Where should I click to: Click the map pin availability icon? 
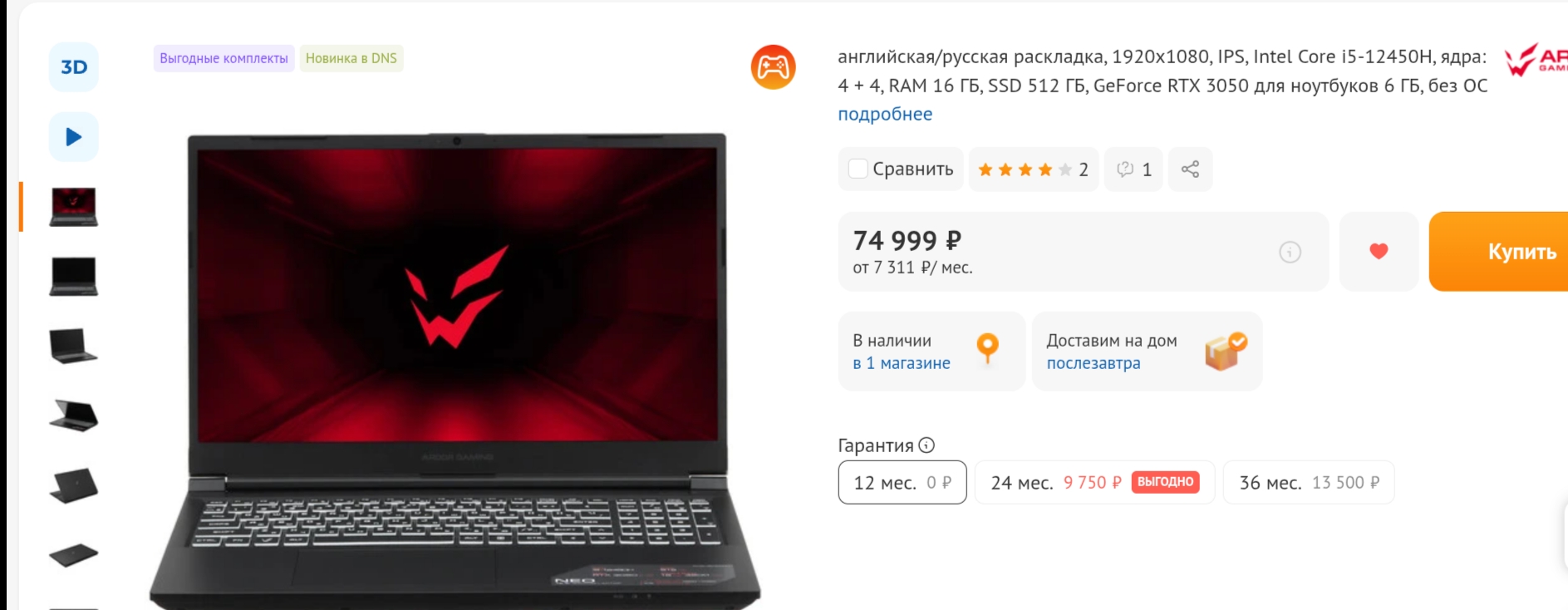987,348
